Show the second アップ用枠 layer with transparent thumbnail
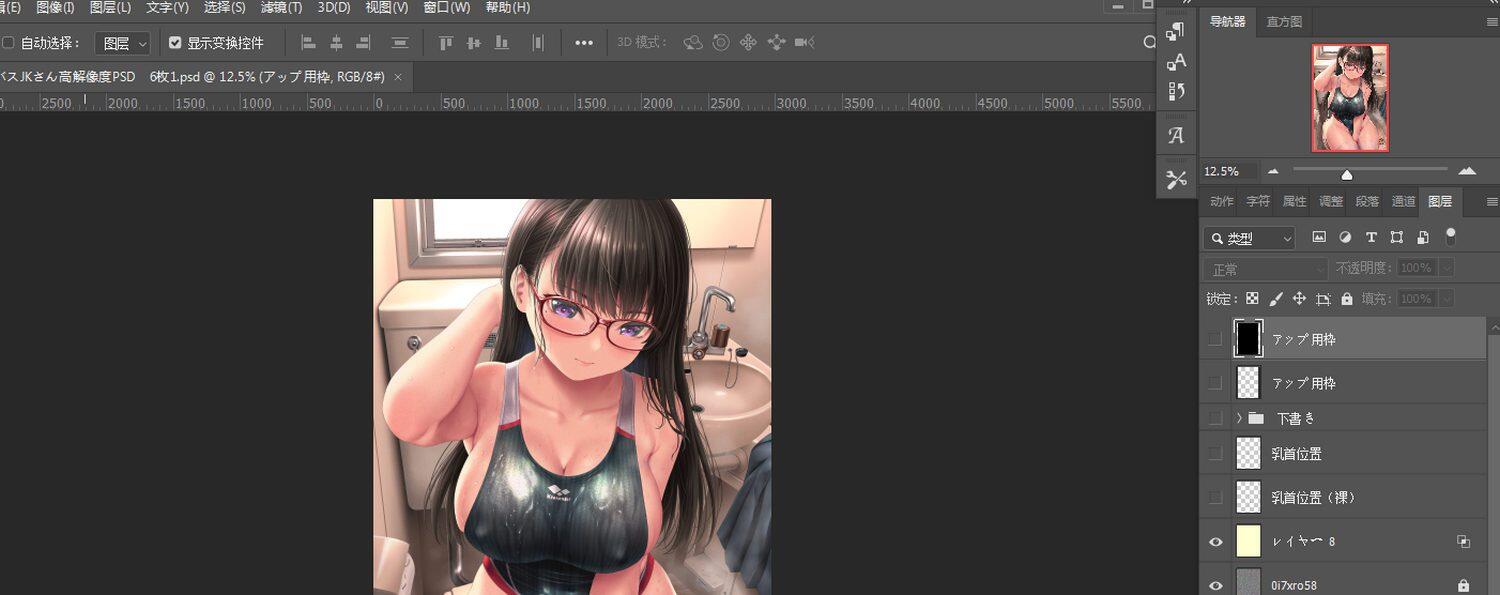 (x=1215, y=383)
